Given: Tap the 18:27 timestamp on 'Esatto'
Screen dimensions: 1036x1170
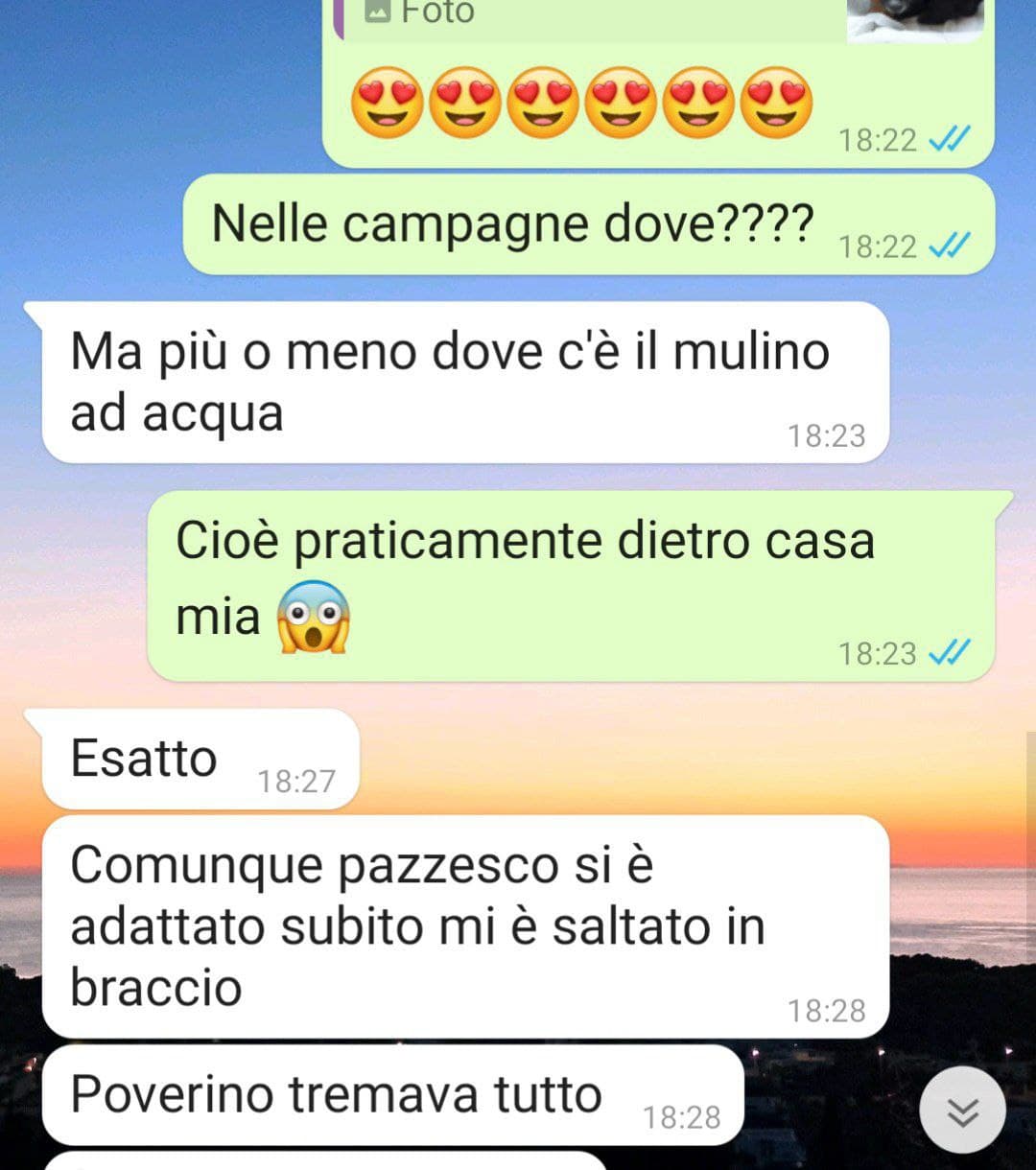Looking at the screenshot, I should pyautogui.click(x=296, y=782).
